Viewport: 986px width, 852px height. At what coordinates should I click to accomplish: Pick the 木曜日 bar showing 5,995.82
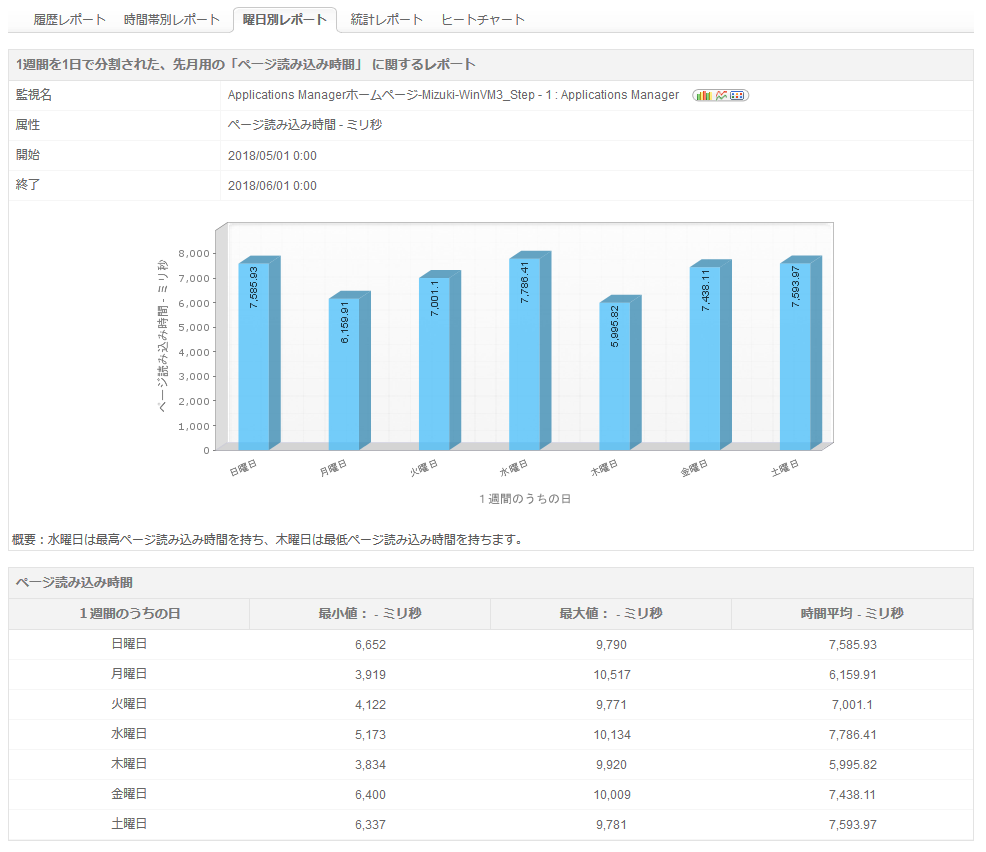point(614,375)
